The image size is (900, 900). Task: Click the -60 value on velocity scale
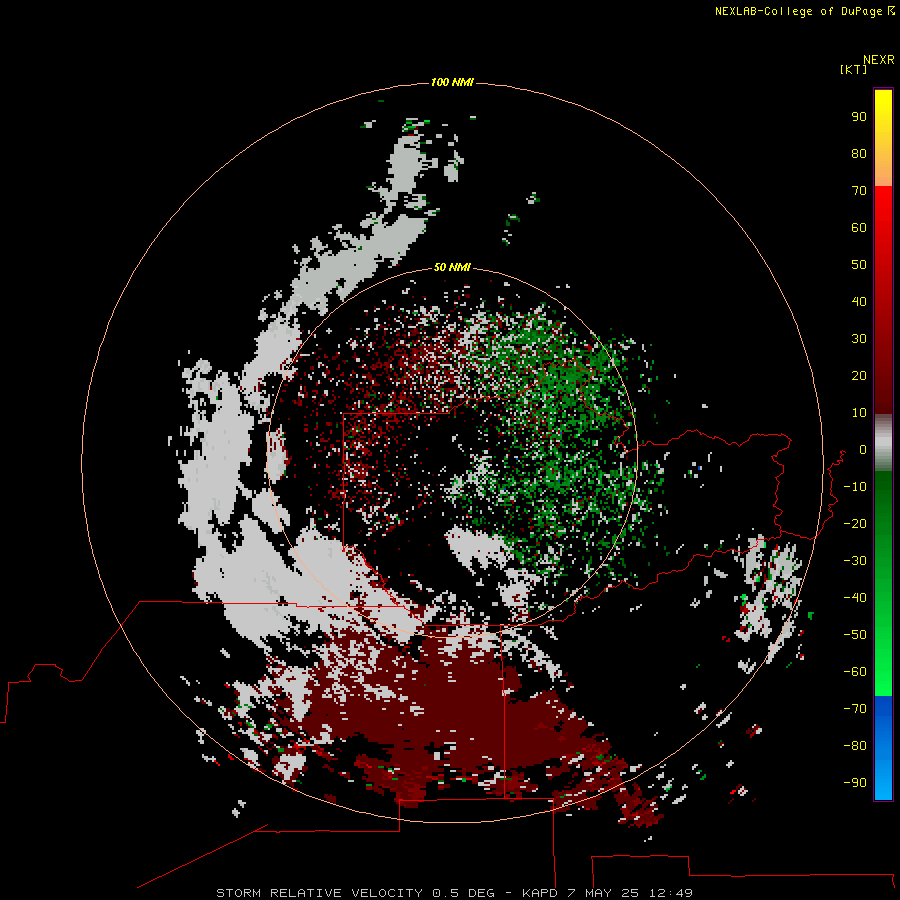coord(855,672)
